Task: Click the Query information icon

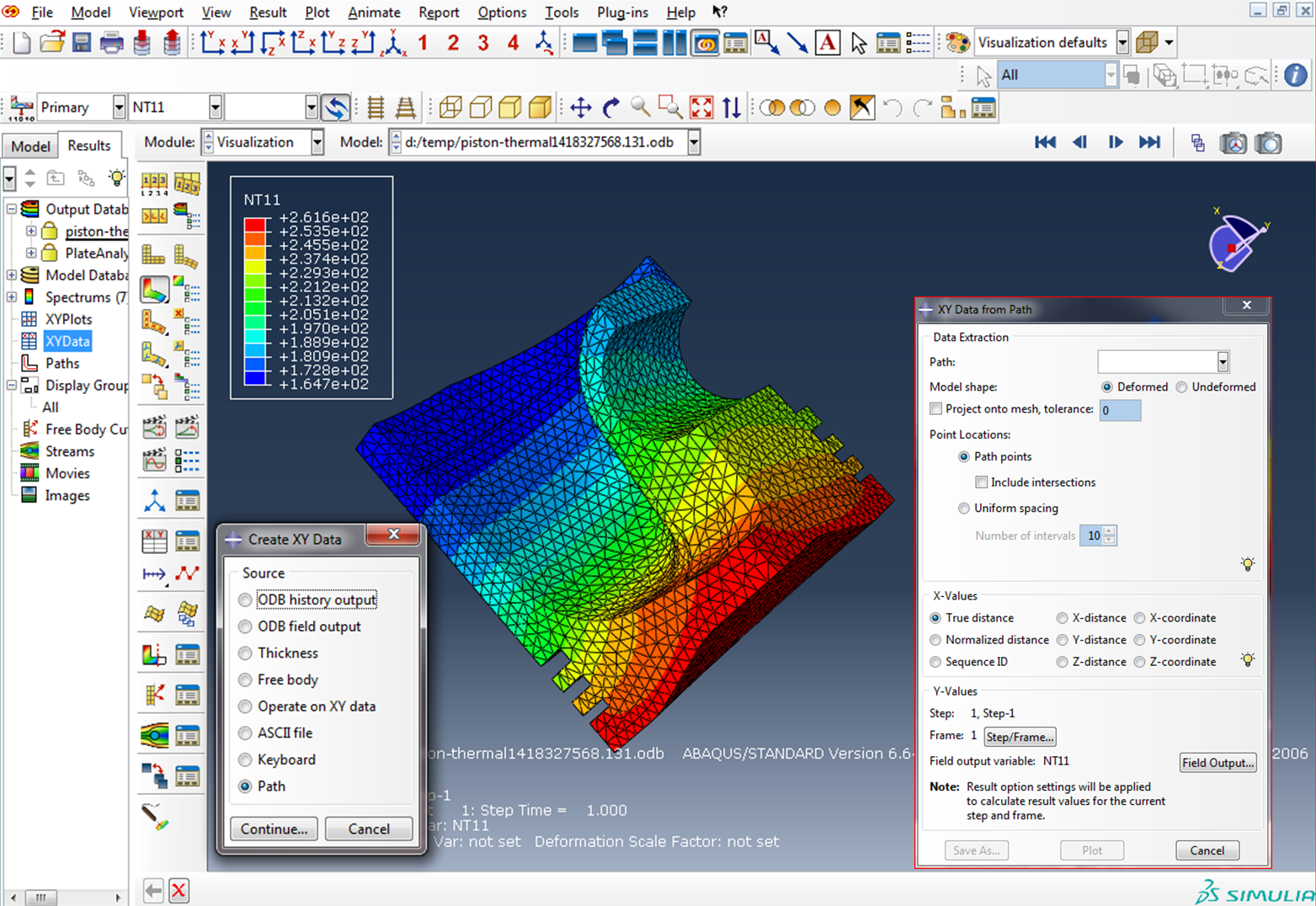Action: [1295, 75]
